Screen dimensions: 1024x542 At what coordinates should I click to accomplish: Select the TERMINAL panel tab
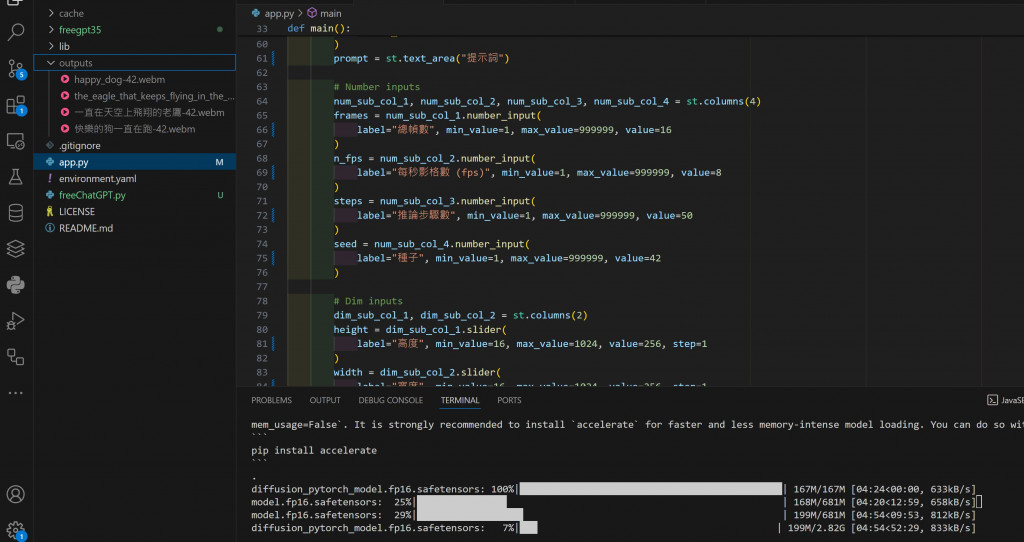(x=460, y=400)
